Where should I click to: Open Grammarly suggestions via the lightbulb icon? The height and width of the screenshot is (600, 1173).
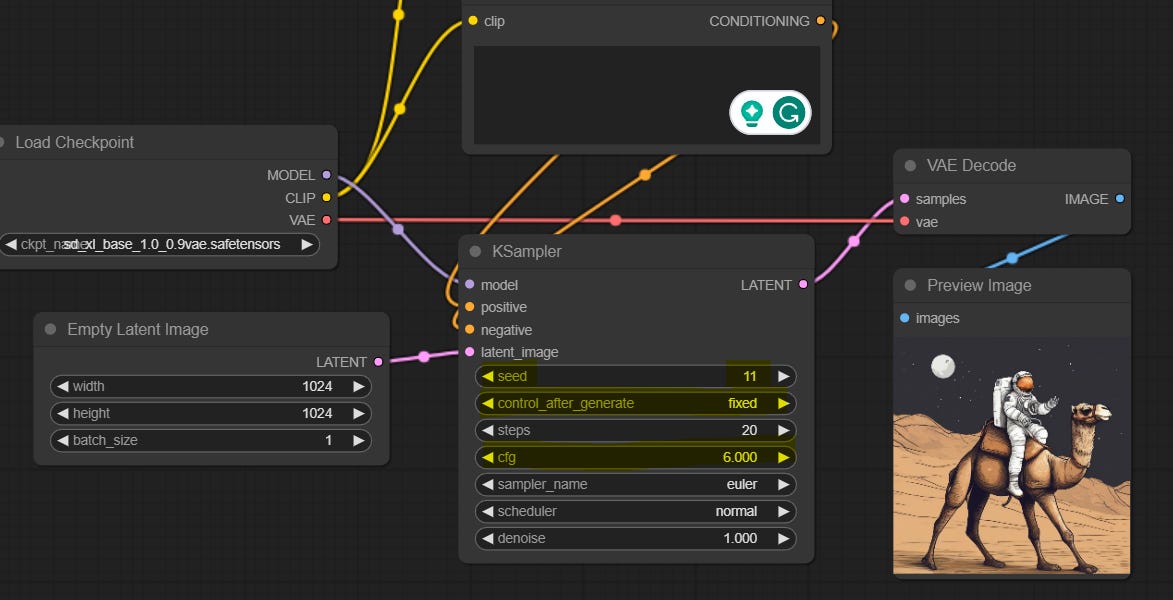[748, 113]
